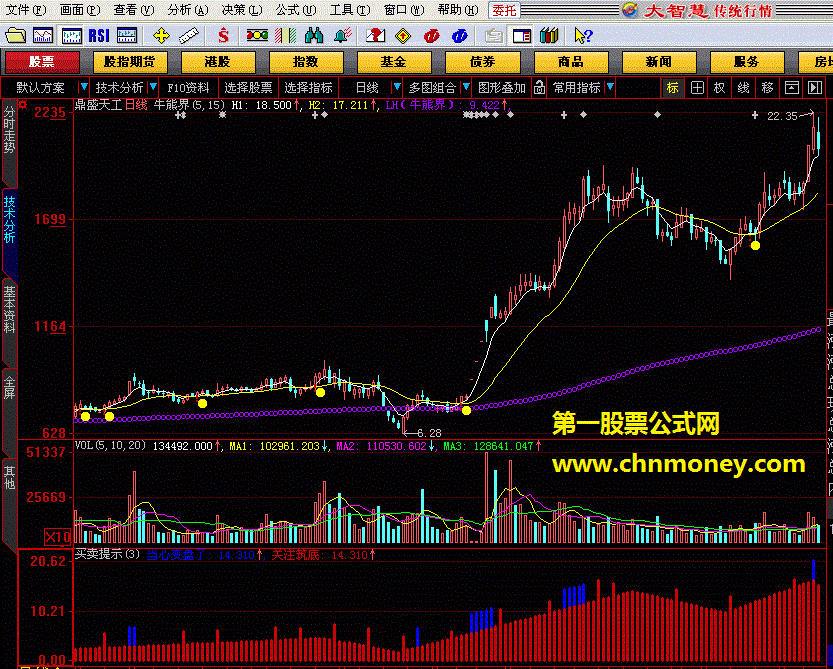Expand the 默认方案 dropdown arrow
Image resolution: width=833 pixels, height=669 pixels.
tap(83, 87)
